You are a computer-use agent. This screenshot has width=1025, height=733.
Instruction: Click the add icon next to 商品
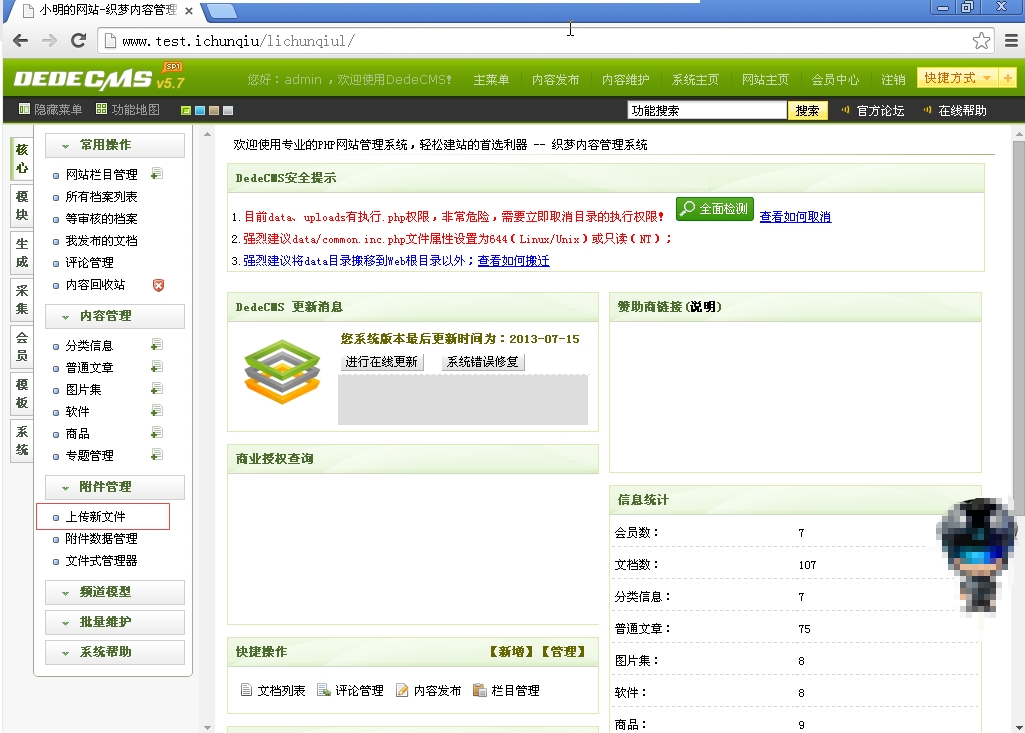coord(157,433)
